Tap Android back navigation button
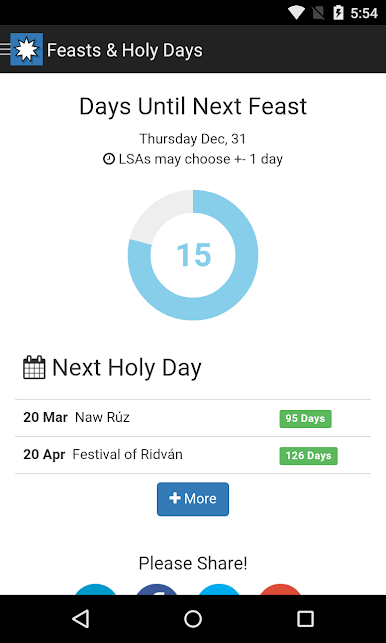This screenshot has height=643, width=386. click(x=80, y=619)
